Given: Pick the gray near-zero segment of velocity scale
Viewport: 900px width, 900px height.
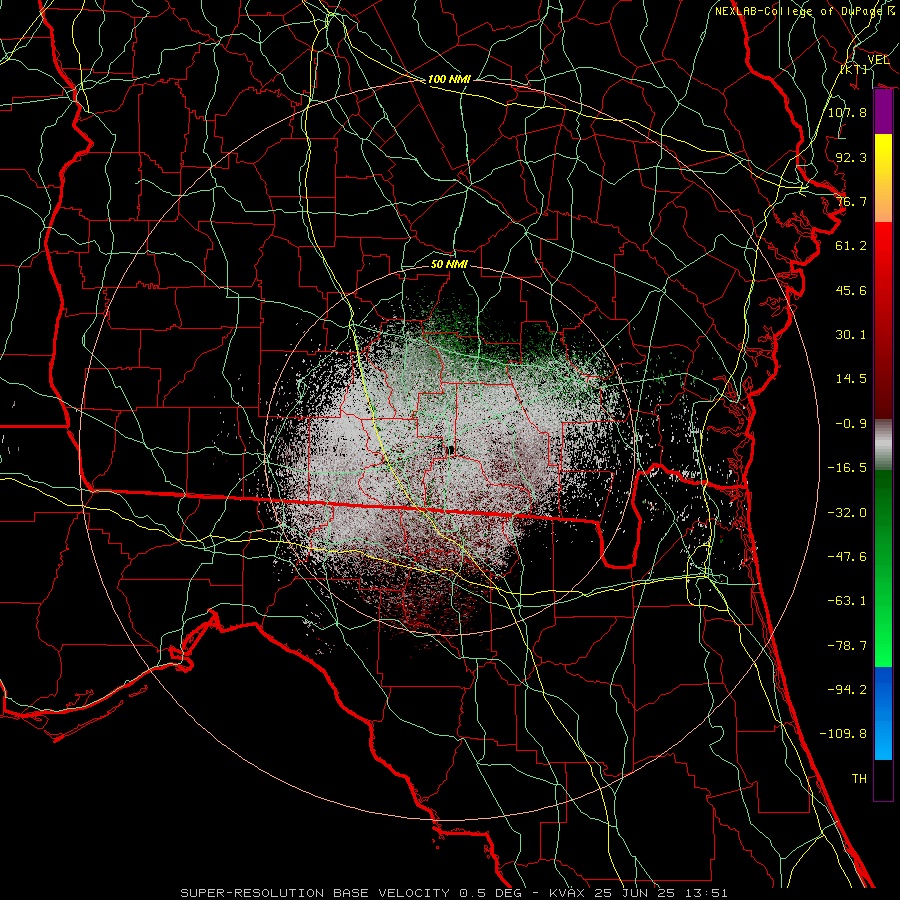Looking at the screenshot, I should pos(883,445).
